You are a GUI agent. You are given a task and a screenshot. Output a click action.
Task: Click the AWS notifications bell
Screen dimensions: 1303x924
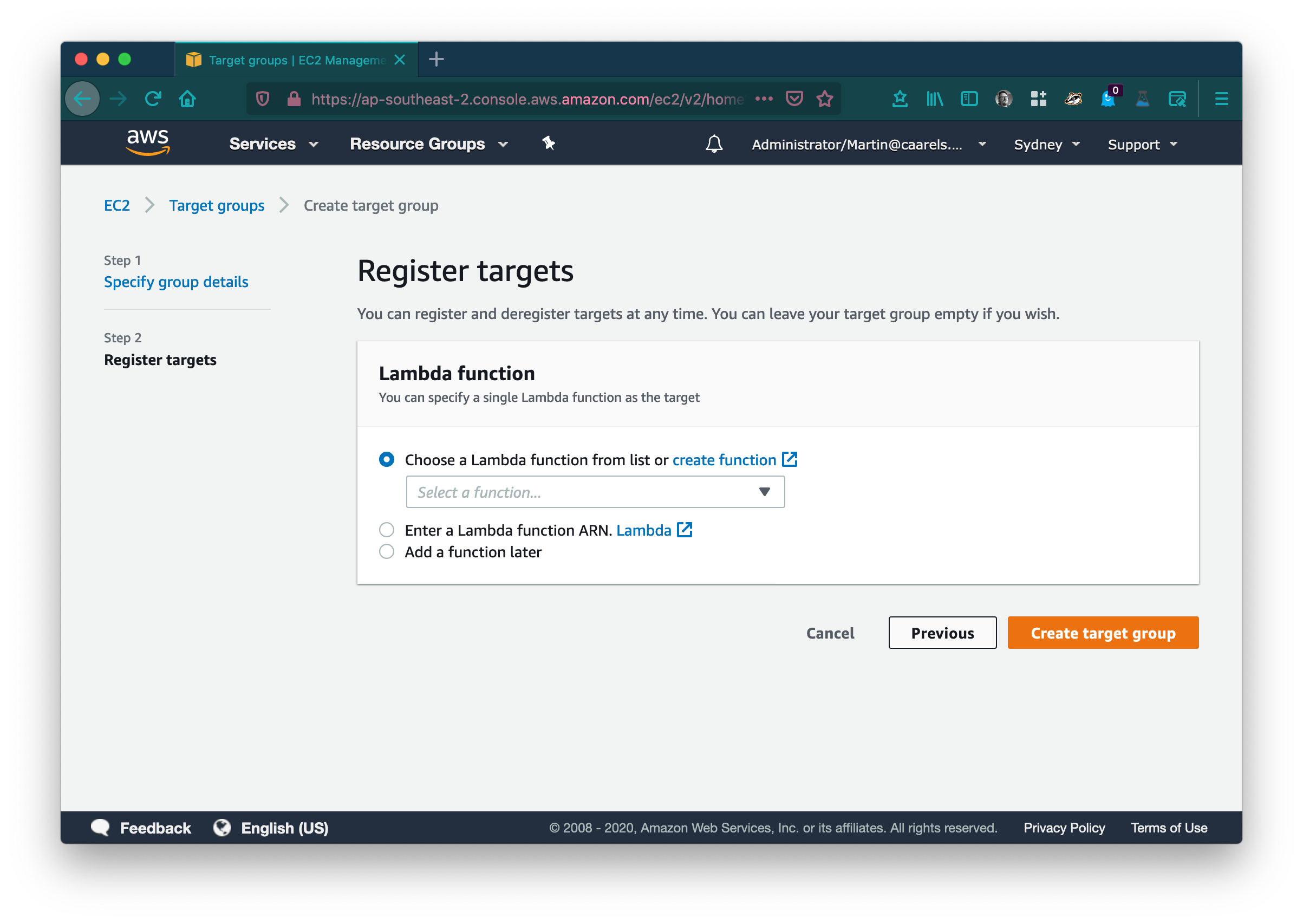tap(714, 144)
